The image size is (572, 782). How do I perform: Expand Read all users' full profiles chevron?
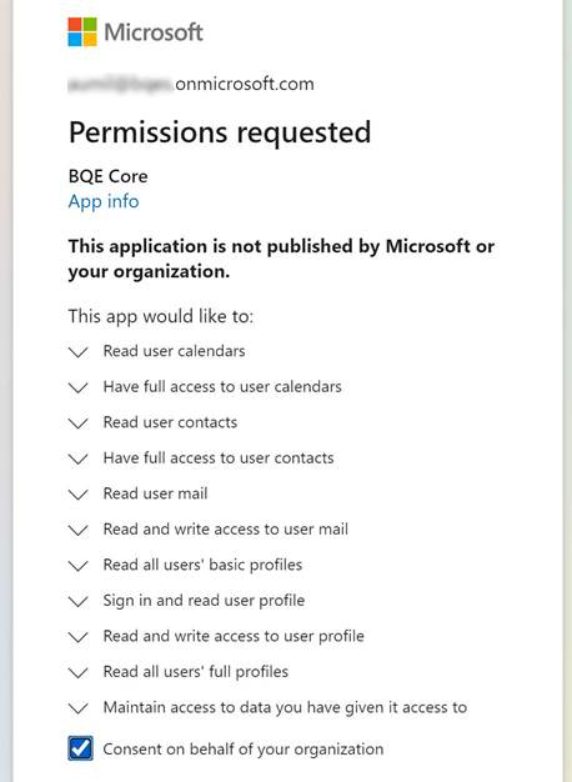click(78, 673)
